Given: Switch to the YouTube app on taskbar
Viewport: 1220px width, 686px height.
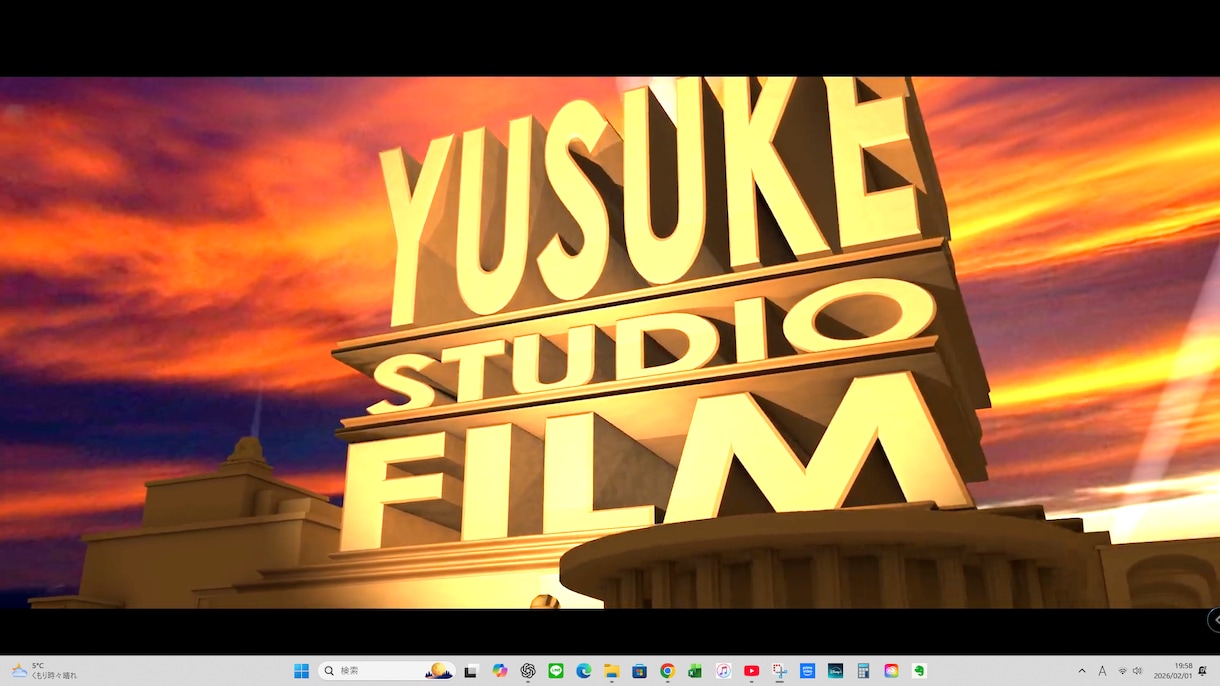Looking at the screenshot, I should (x=751, y=671).
